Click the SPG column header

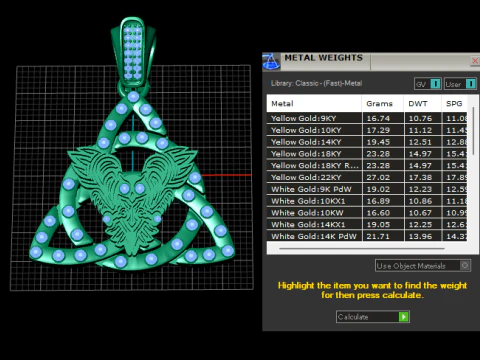[x=454, y=104]
